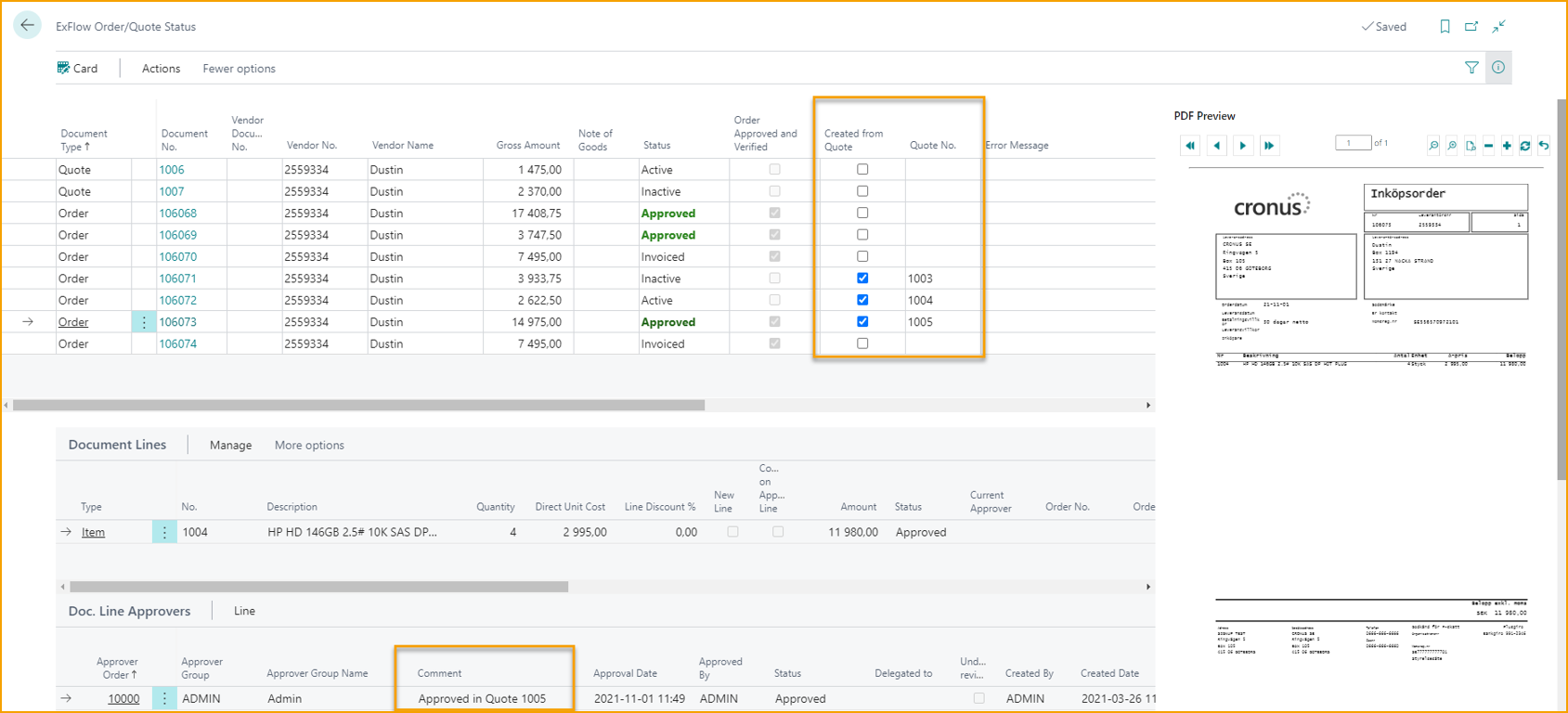This screenshot has width=1568, height=713.
Task: Go to first page in PDF Preview
Action: click(x=1190, y=146)
